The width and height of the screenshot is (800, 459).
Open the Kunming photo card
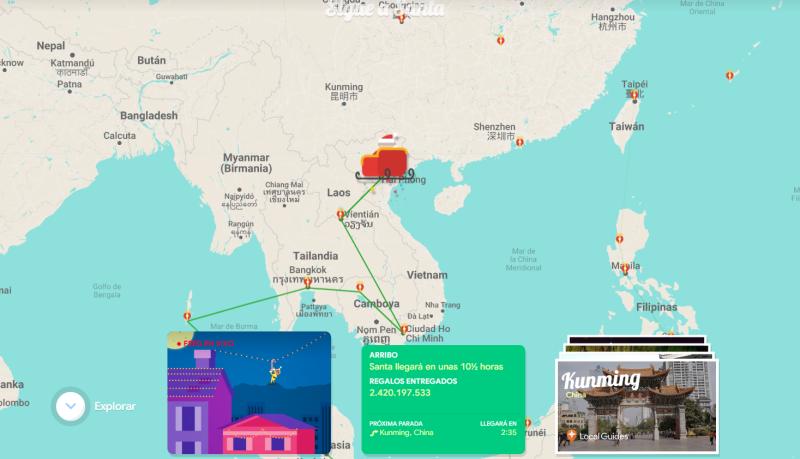point(636,400)
